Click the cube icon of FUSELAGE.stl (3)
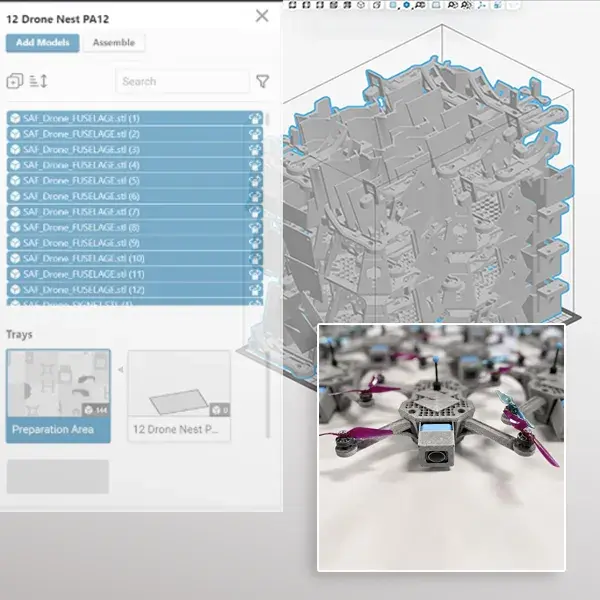600x600 pixels. (15, 150)
